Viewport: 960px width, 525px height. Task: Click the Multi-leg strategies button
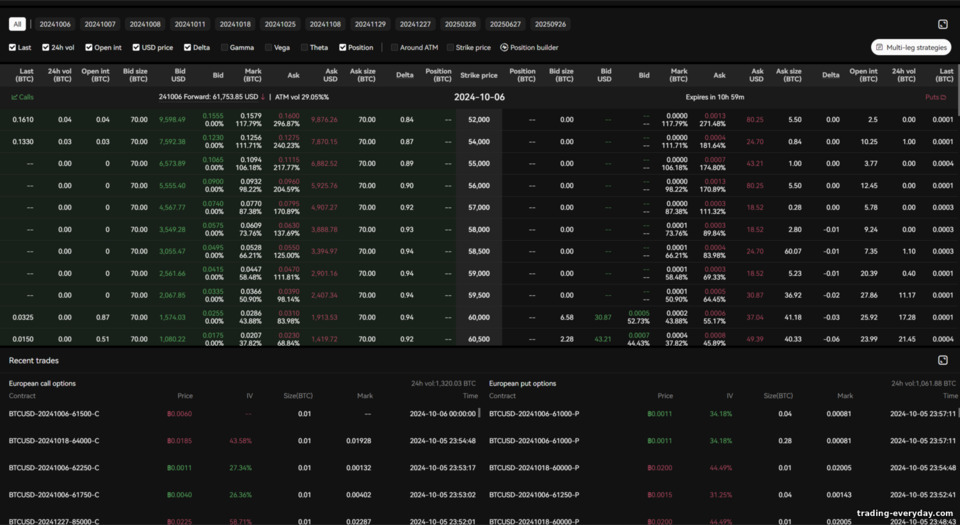coord(911,47)
